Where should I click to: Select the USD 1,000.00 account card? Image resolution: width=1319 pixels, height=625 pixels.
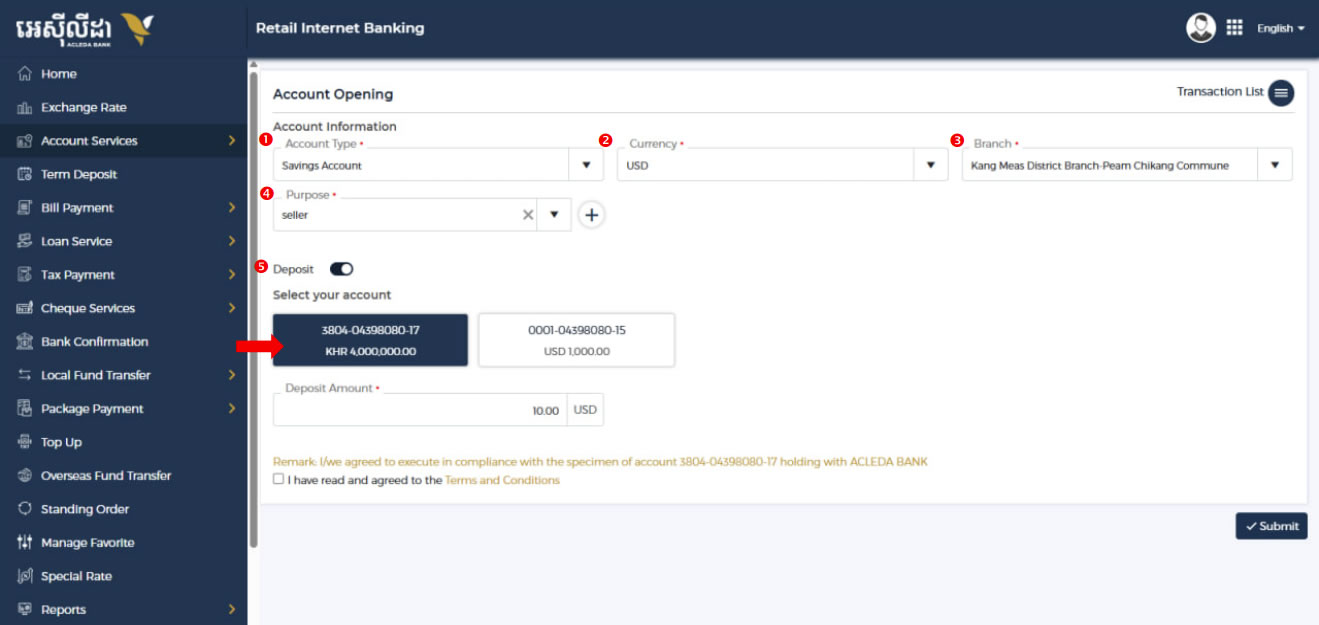(576, 340)
